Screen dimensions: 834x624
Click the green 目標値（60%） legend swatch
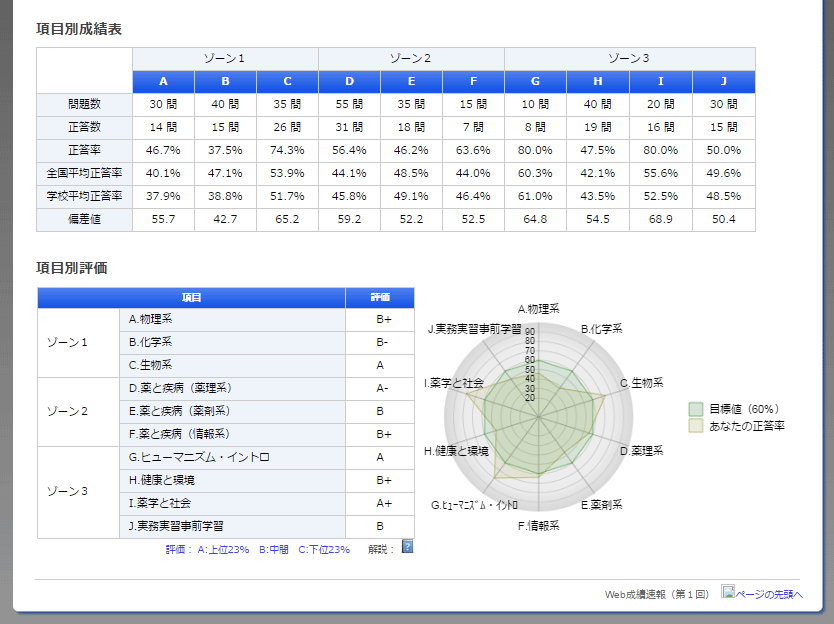pyautogui.click(x=695, y=409)
